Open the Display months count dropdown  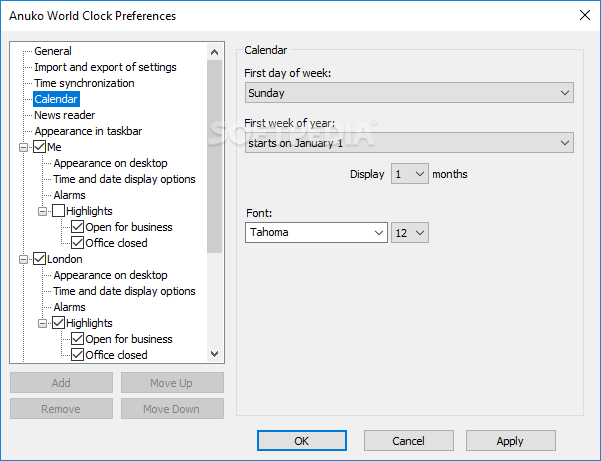[409, 174]
